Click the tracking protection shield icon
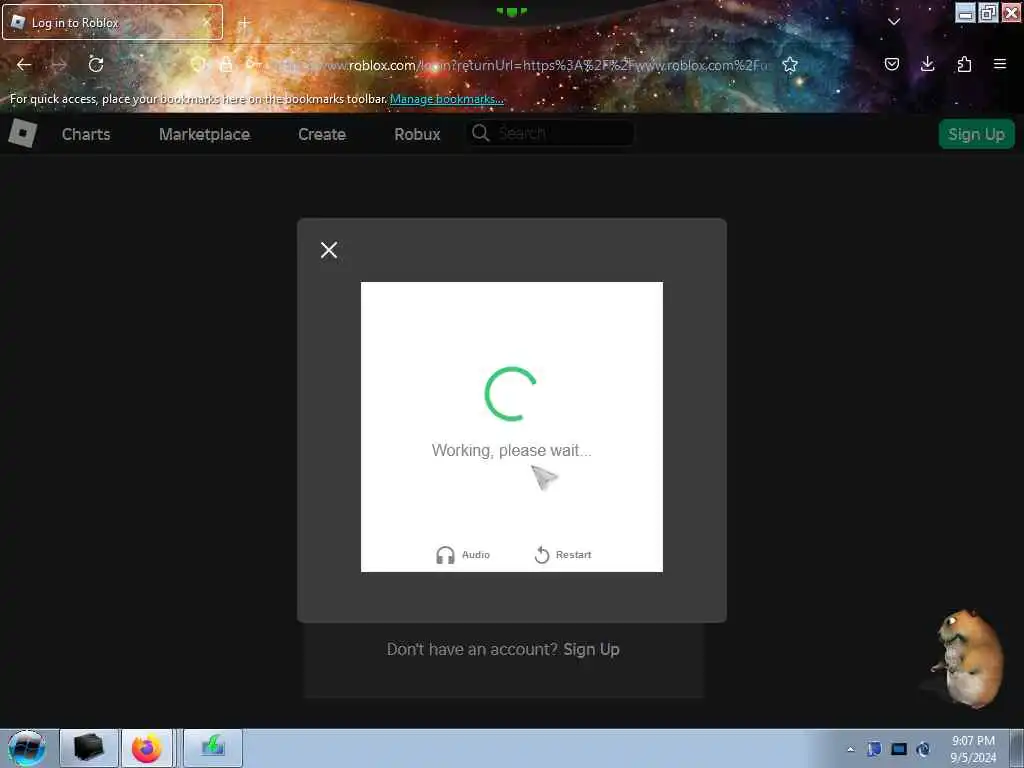Screen dimensions: 1024x768 click(x=198, y=64)
